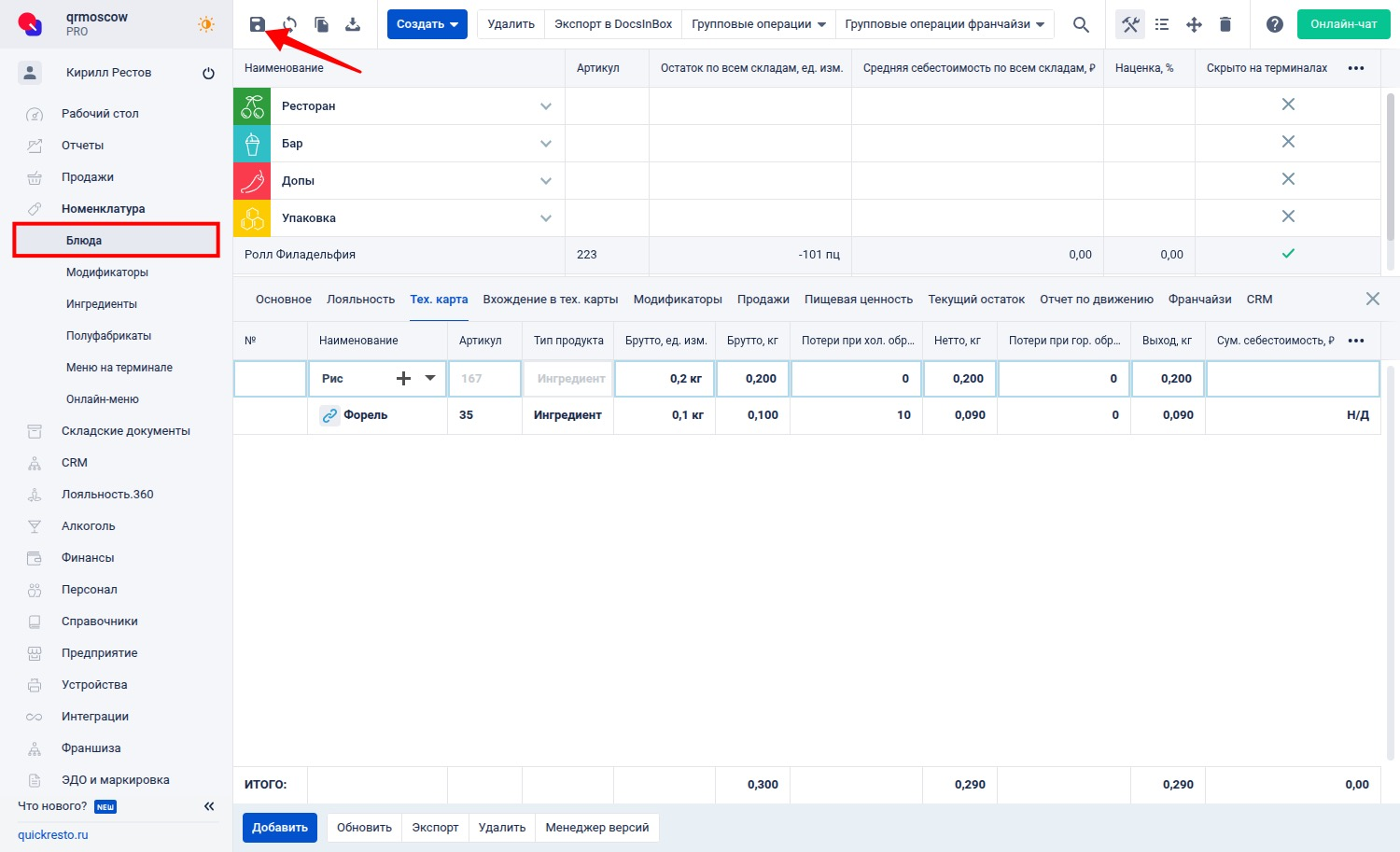Click the Брутто 0,2 кг input field
1400x852 pixels.
[665, 379]
